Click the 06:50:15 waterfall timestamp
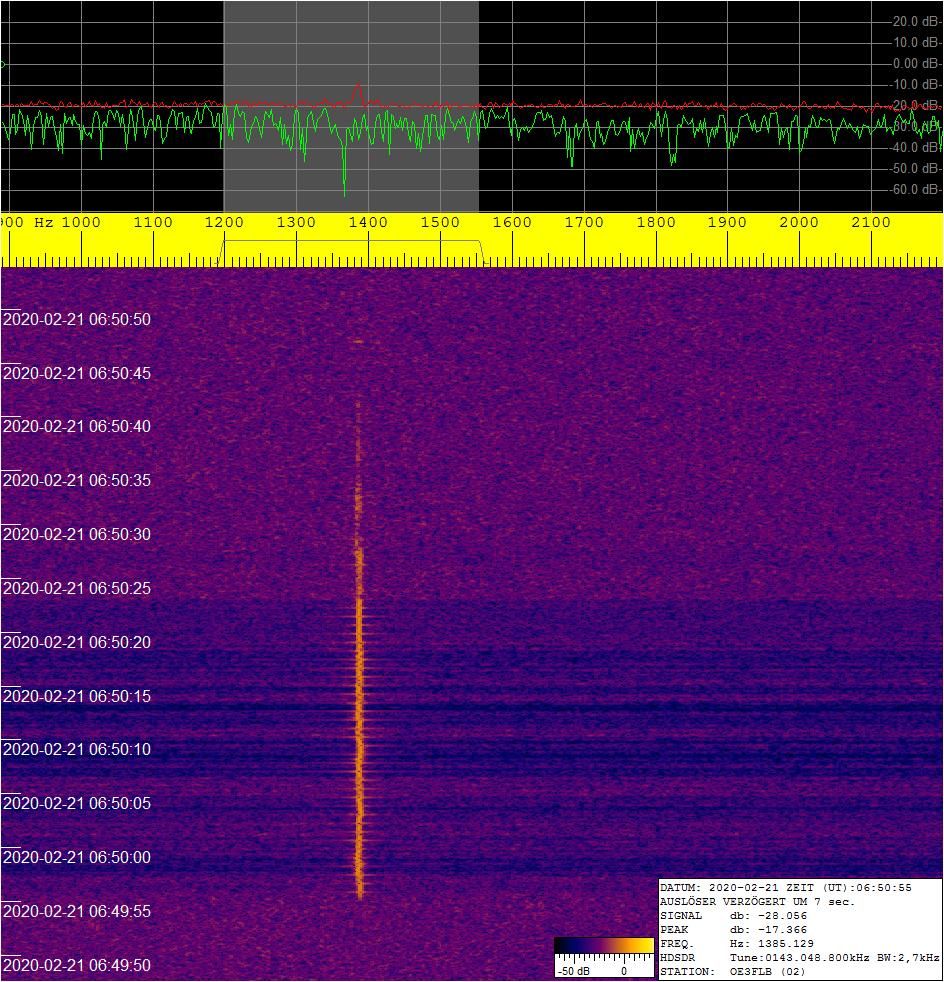 click(x=77, y=696)
